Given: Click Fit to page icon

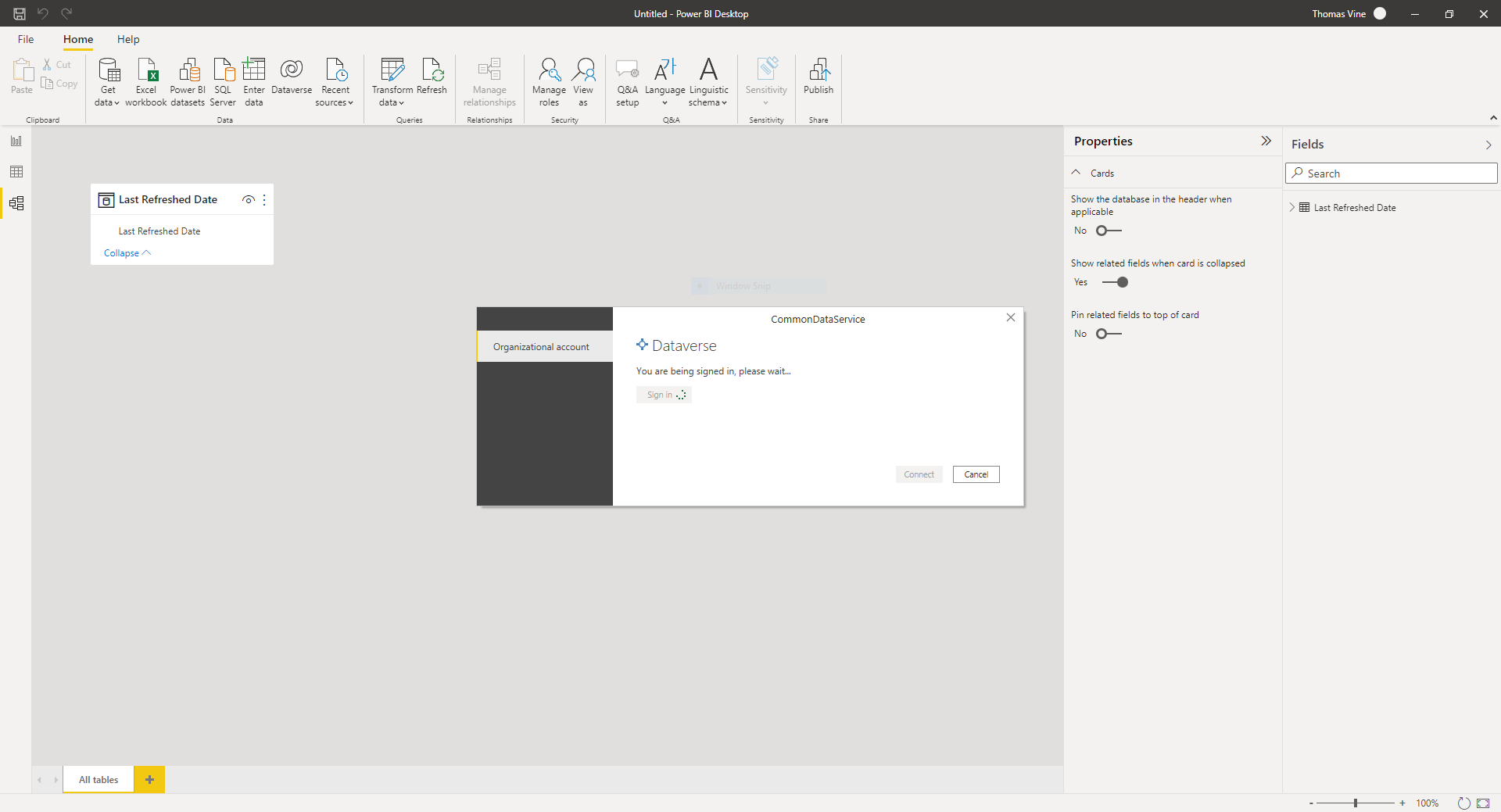Looking at the screenshot, I should click(x=1483, y=803).
